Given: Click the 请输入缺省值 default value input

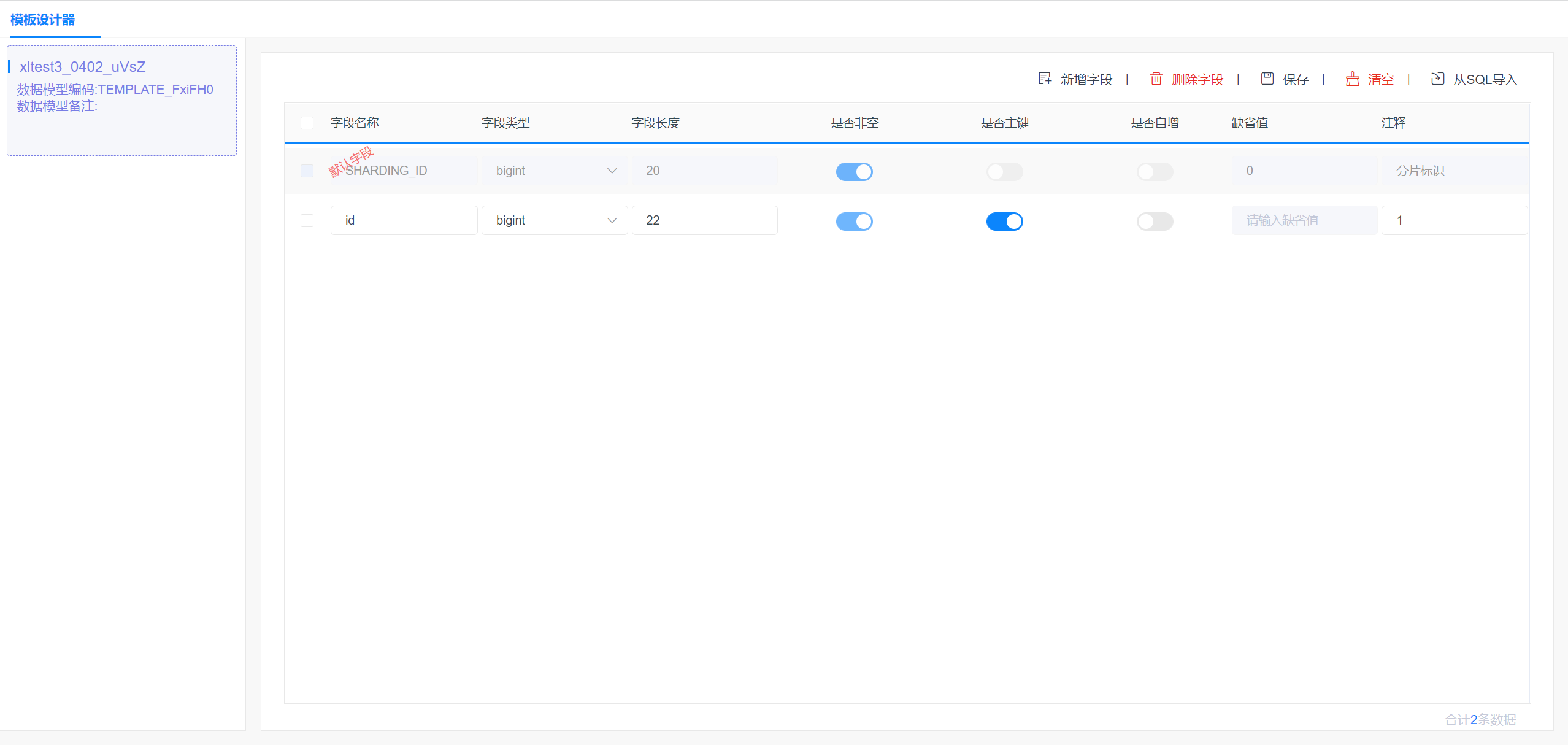Looking at the screenshot, I should (x=1304, y=220).
